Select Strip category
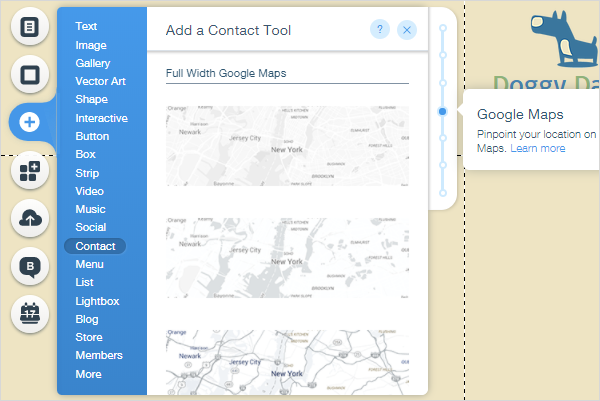The width and height of the screenshot is (600, 401). (x=87, y=173)
